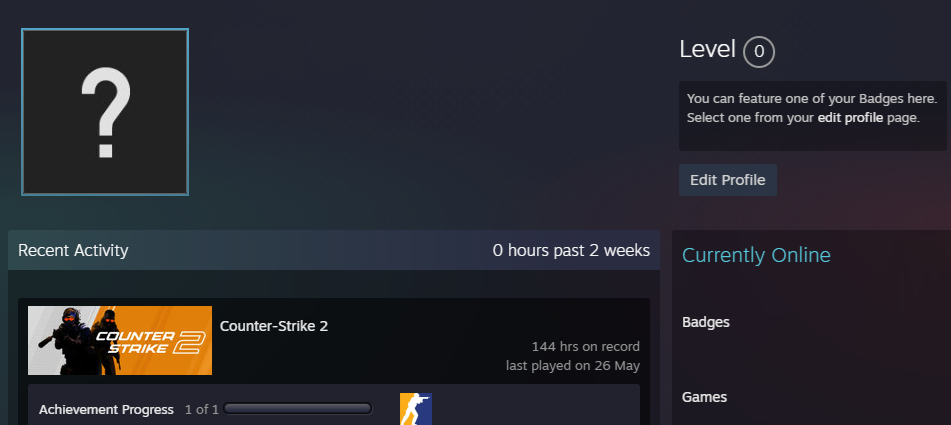951x425 pixels.
Task: Open the Counter-Strike 2 title link
Action: 274,326
